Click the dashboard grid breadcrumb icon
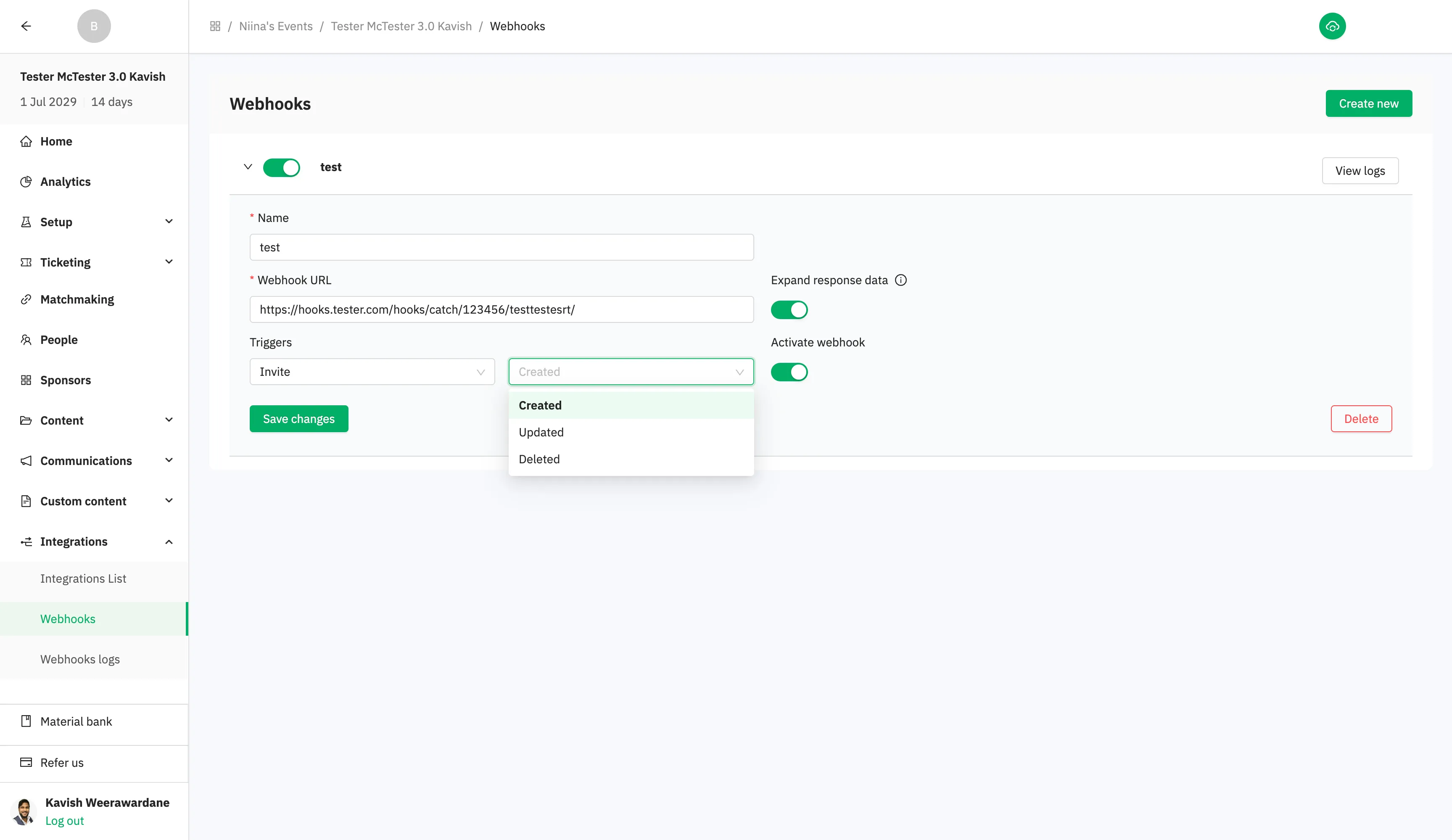The width and height of the screenshot is (1452, 840). coord(215,26)
